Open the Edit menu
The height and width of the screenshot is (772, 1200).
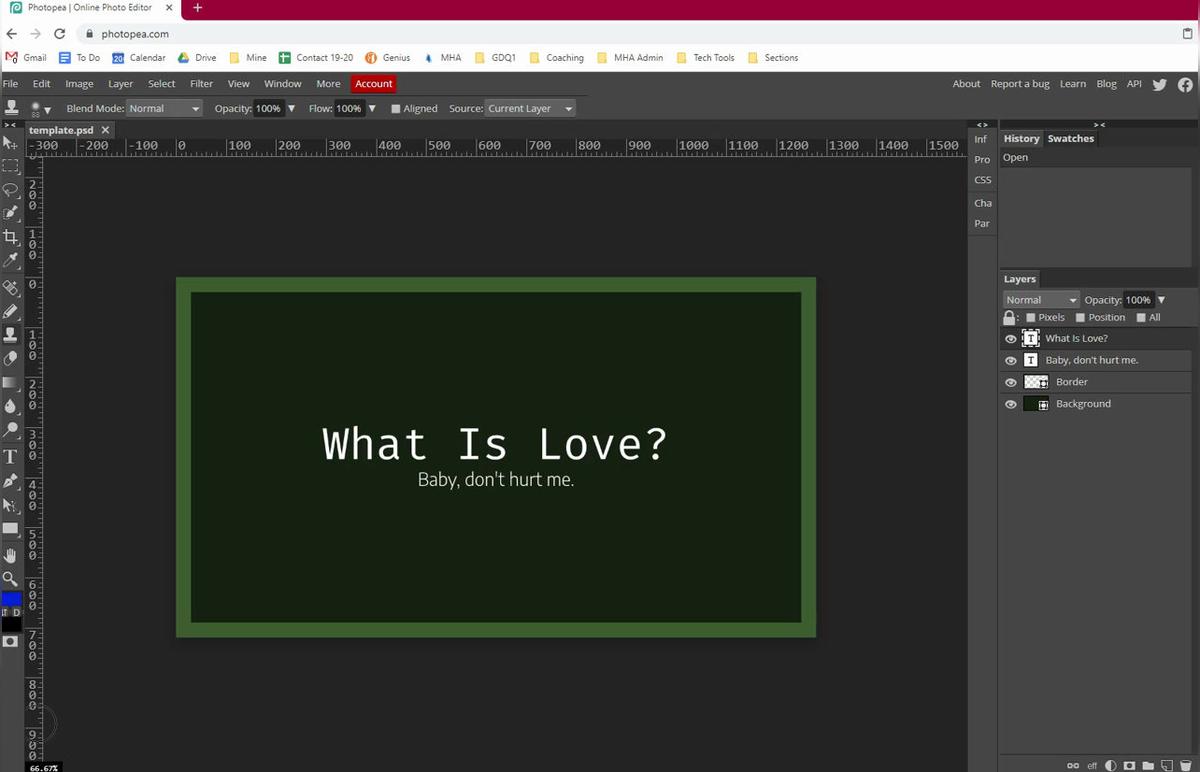[41, 84]
